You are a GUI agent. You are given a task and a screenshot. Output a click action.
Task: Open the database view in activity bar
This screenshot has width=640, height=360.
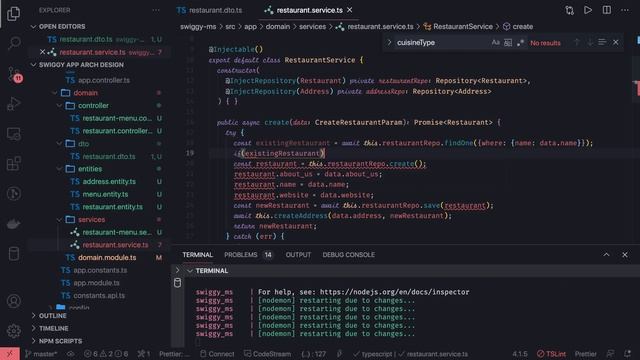[13, 253]
